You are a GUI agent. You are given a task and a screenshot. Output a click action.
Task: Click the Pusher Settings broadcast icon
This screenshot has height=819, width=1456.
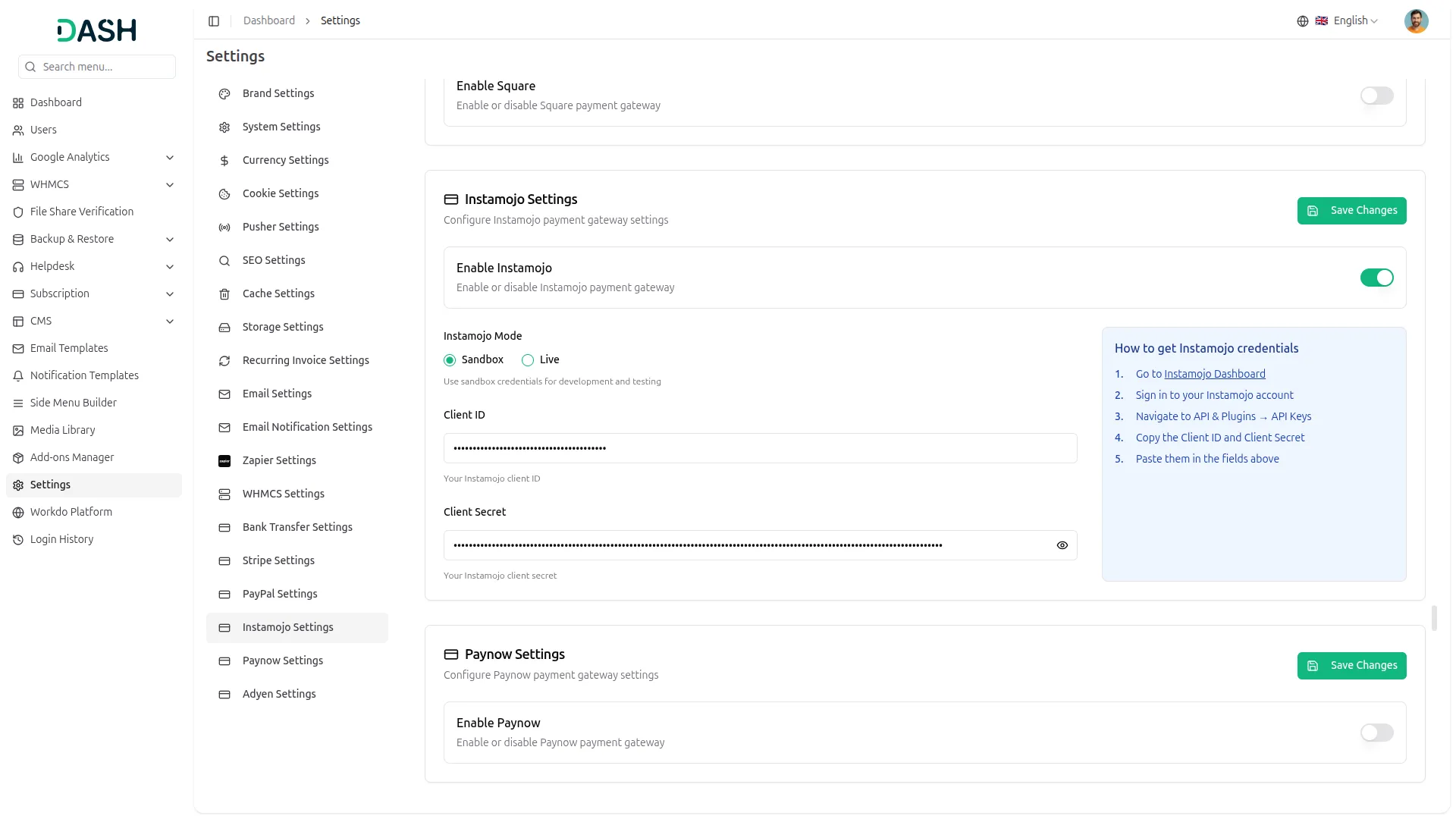[224, 227]
